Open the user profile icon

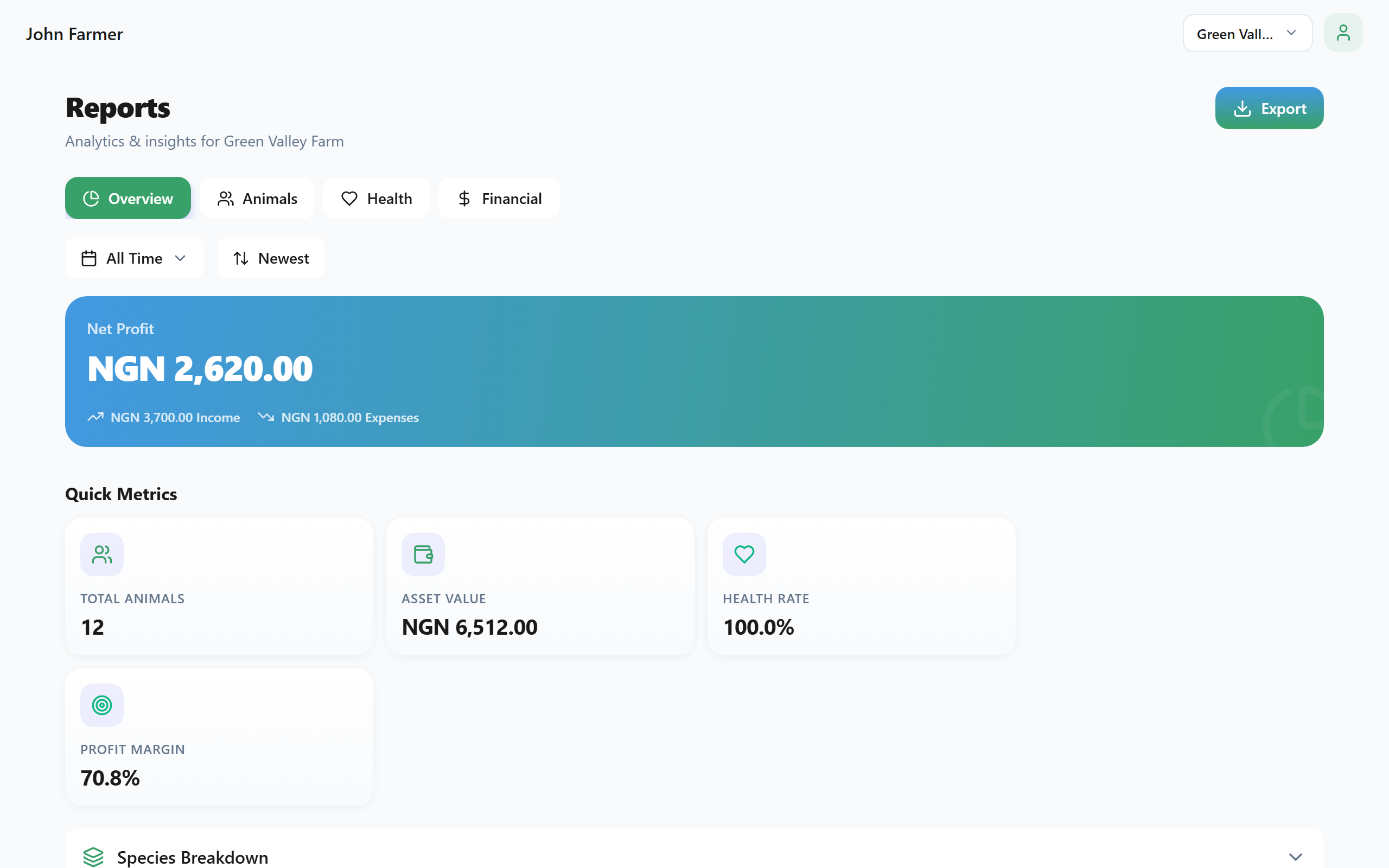[1342, 33]
